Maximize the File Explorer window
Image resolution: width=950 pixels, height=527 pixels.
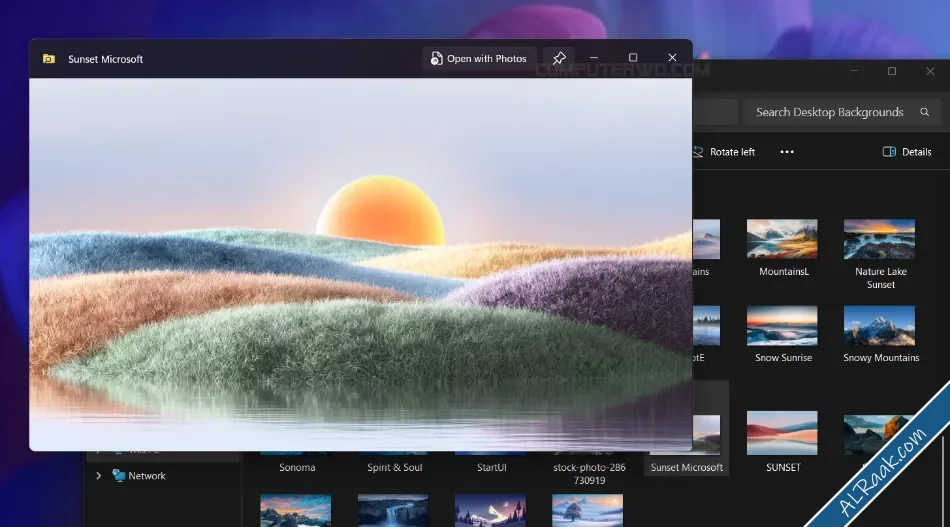point(892,71)
